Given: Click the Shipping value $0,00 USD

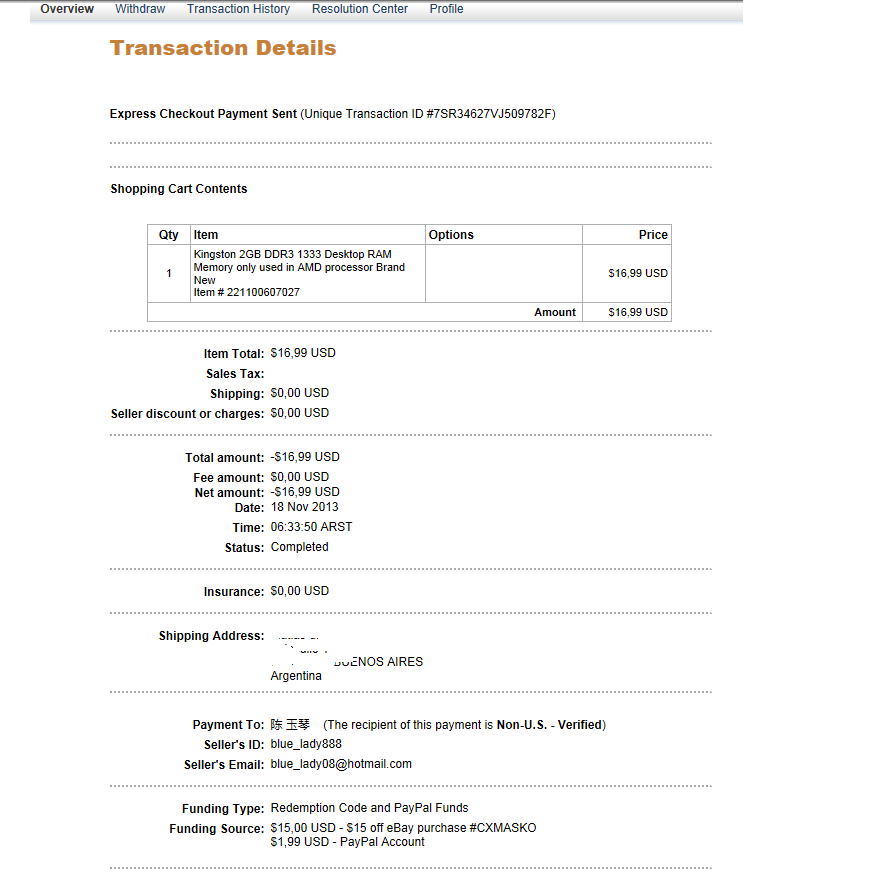Looking at the screenshot, I should click(300, 393).
